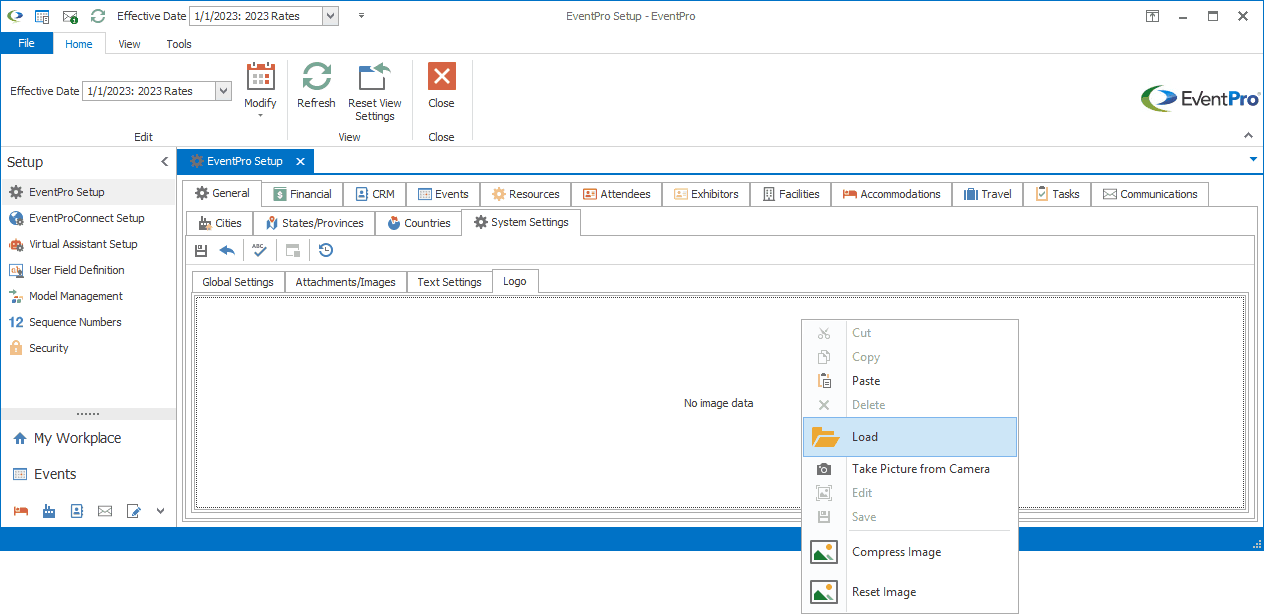Switch to the Tools ribbon tab
The height and width of the screenshot is (614, 1264).
[x=179, y=44]
